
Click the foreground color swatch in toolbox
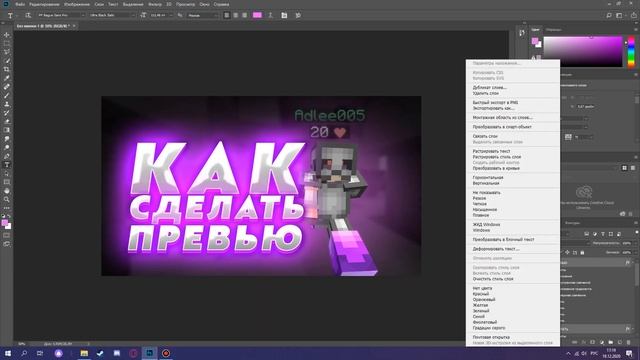(x=4, y=222)
